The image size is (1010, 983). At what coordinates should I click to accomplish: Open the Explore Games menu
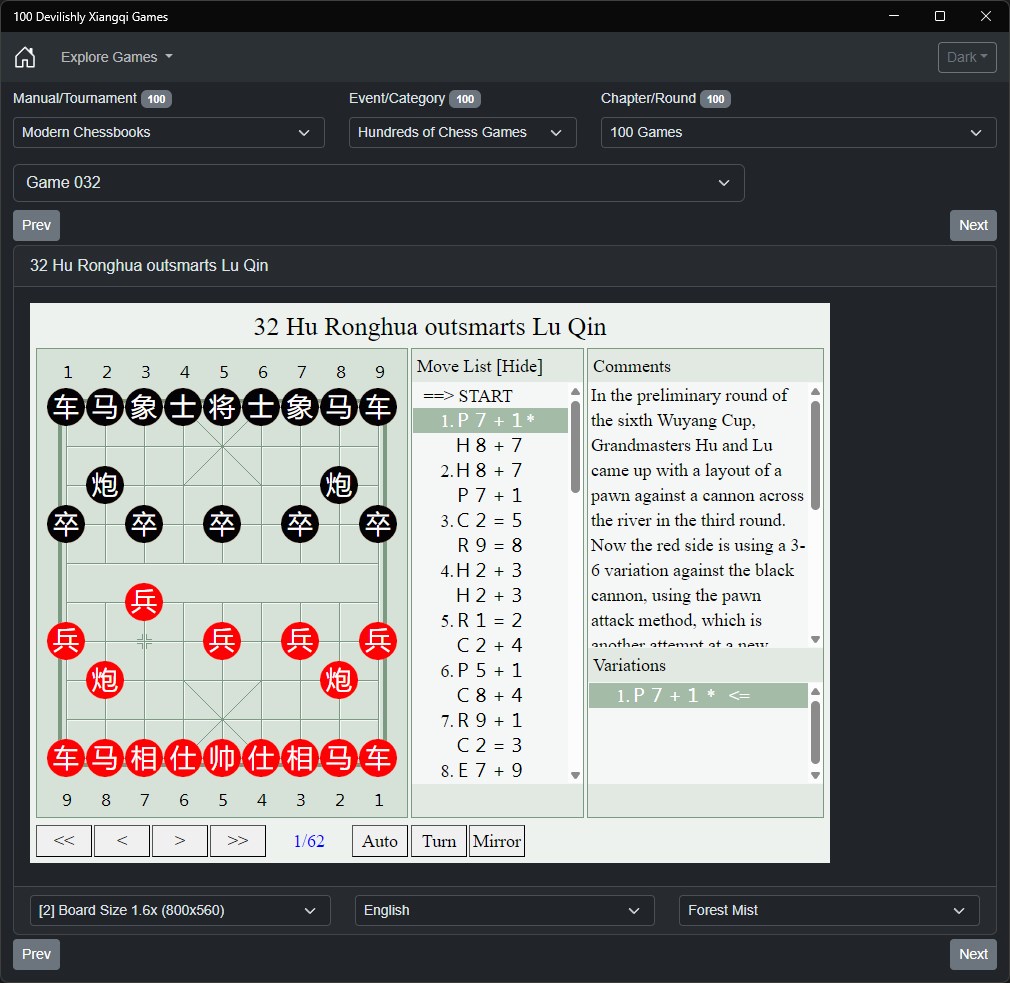point(117,57)
